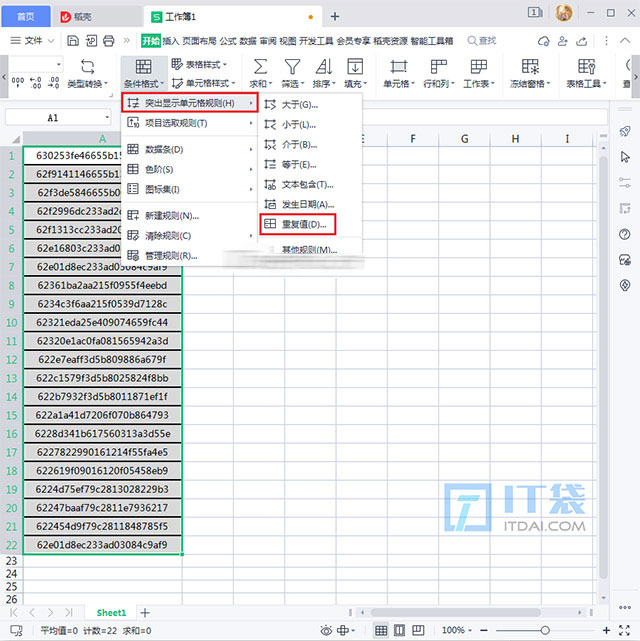Click the decrease decimal places icon

pos(54,82)
